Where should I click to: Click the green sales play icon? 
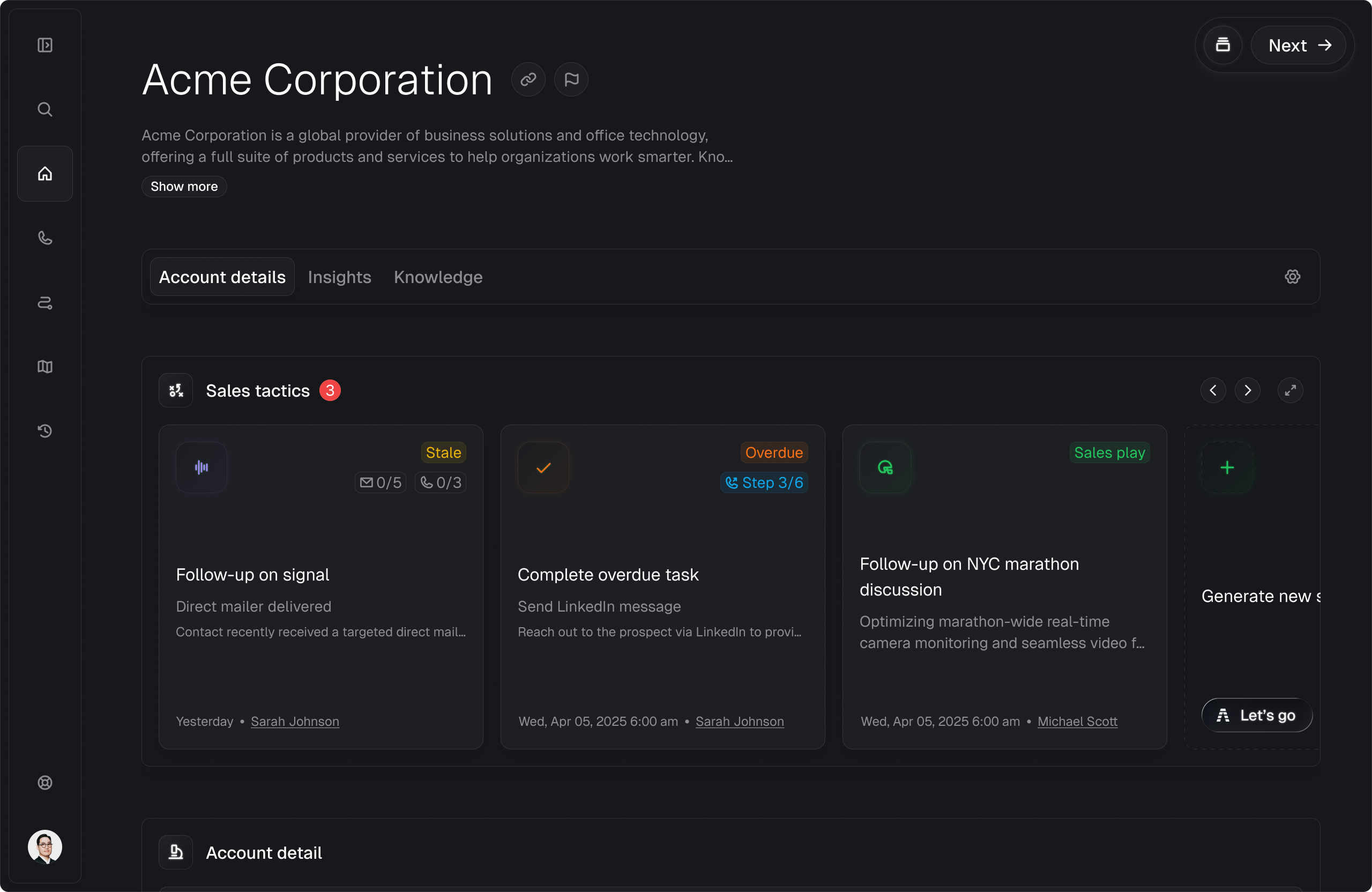(885, 467)
